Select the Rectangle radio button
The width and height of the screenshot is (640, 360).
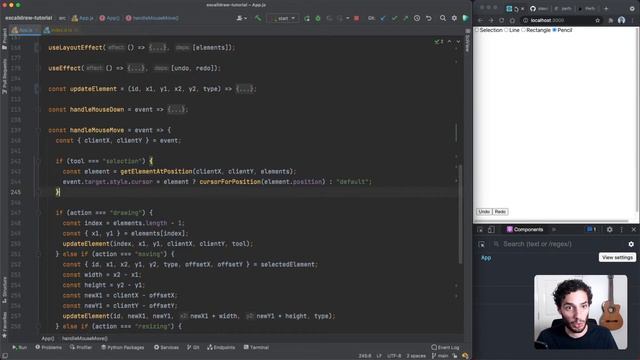tap(524, 30)
